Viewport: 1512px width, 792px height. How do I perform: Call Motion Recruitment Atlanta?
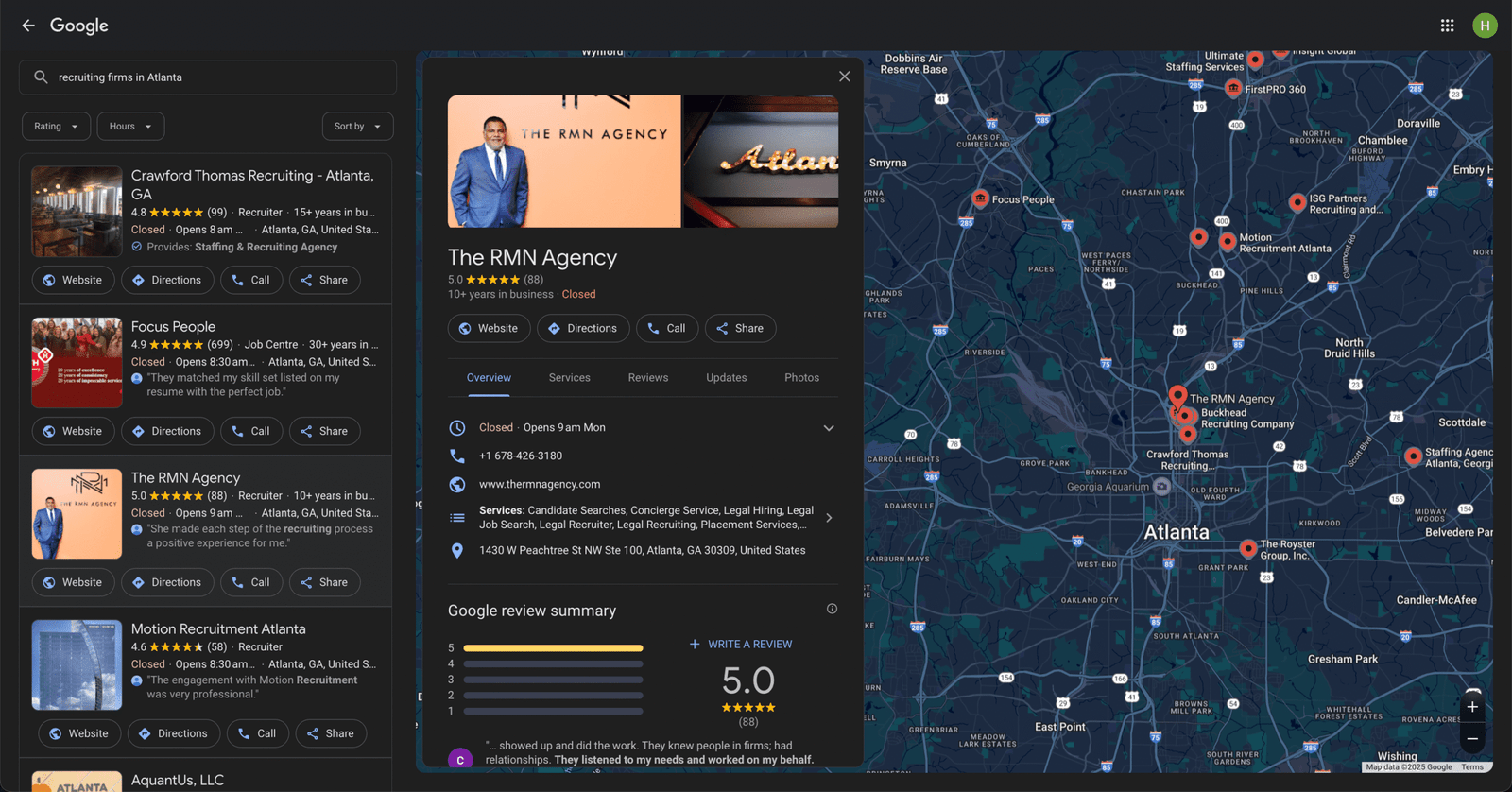(x=258, y=734)
